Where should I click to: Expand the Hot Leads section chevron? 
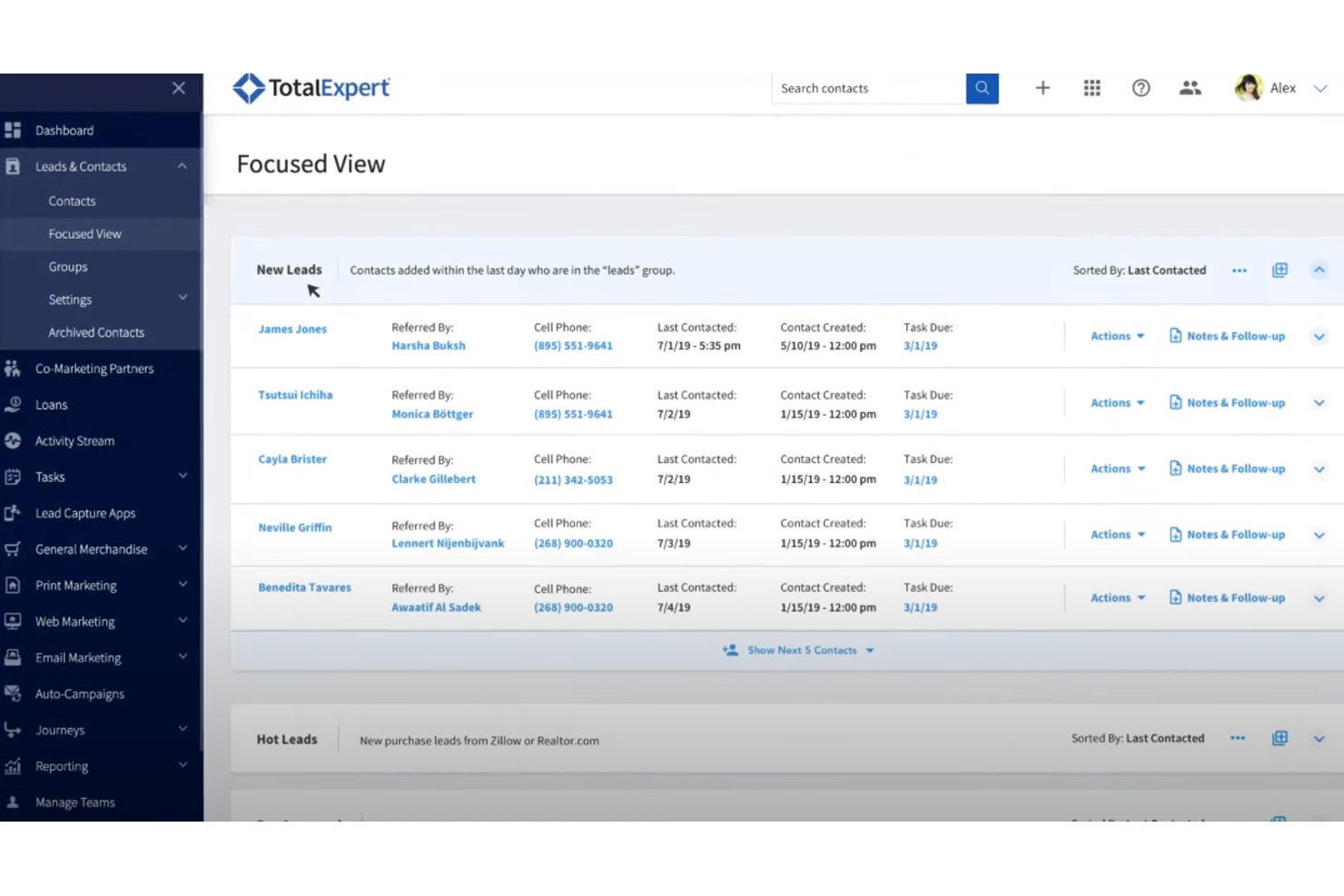coord(1319,739)
